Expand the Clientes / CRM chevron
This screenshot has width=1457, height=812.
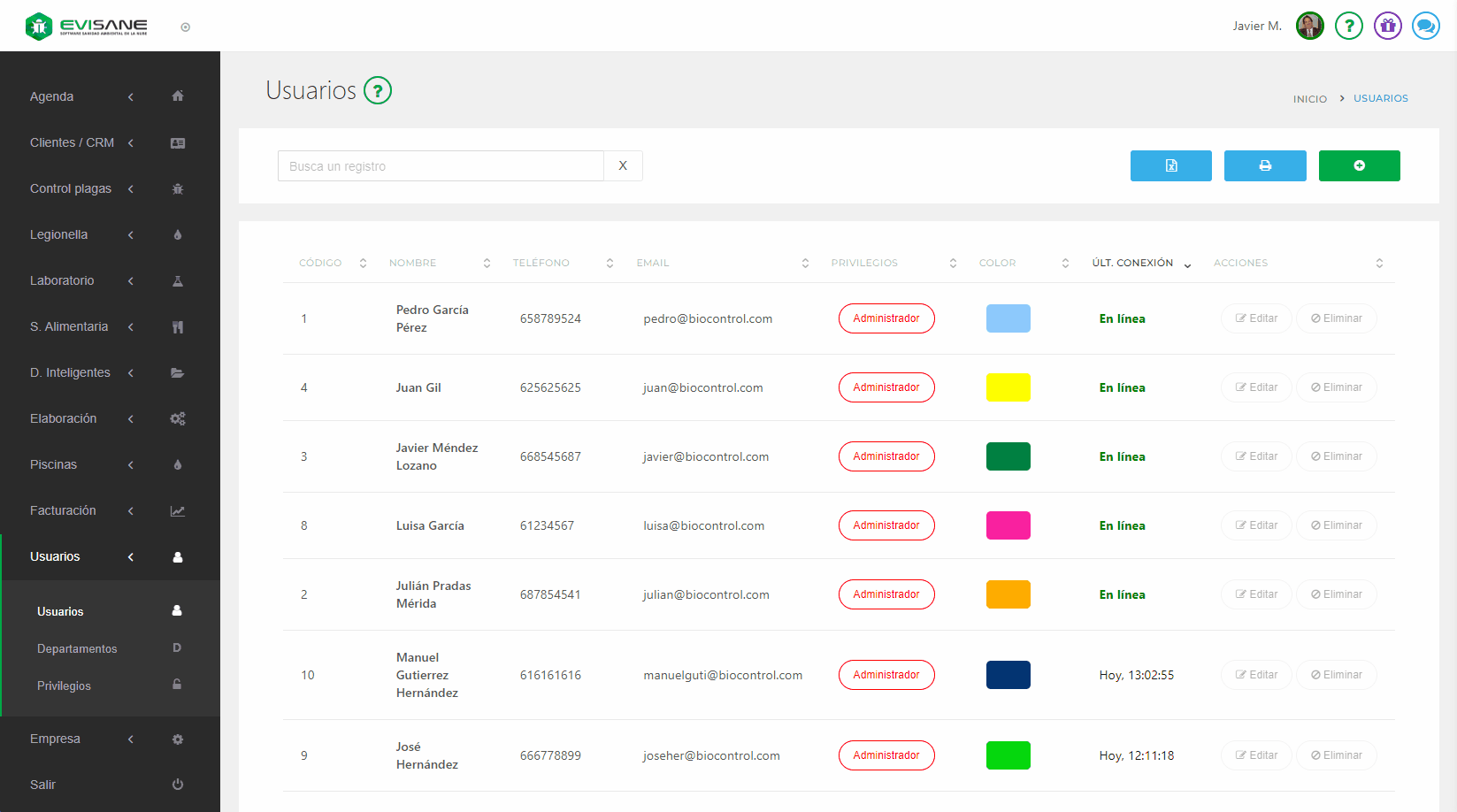[x=131, y=142]
